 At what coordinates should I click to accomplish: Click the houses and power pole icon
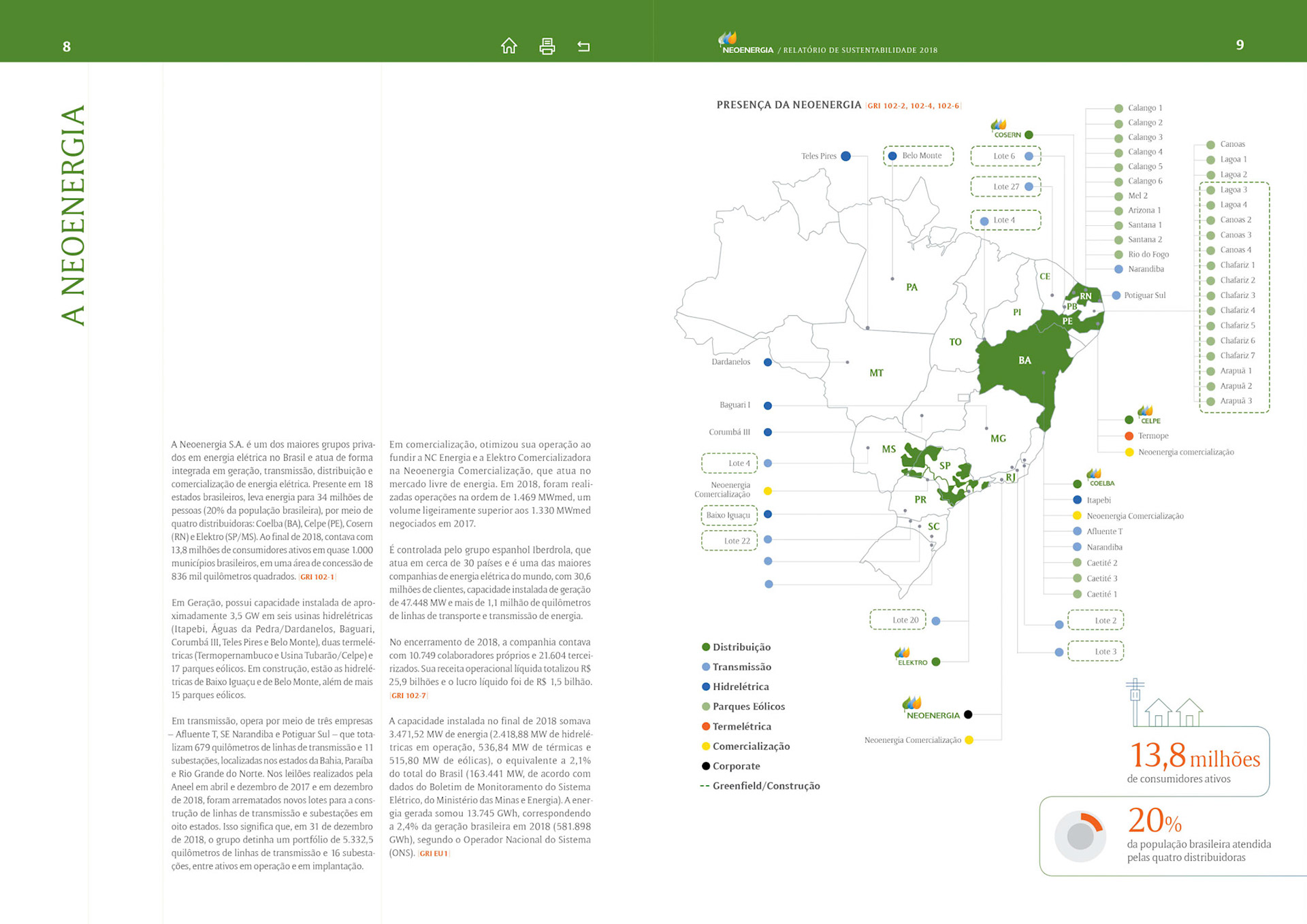(x=1165, y=704)
